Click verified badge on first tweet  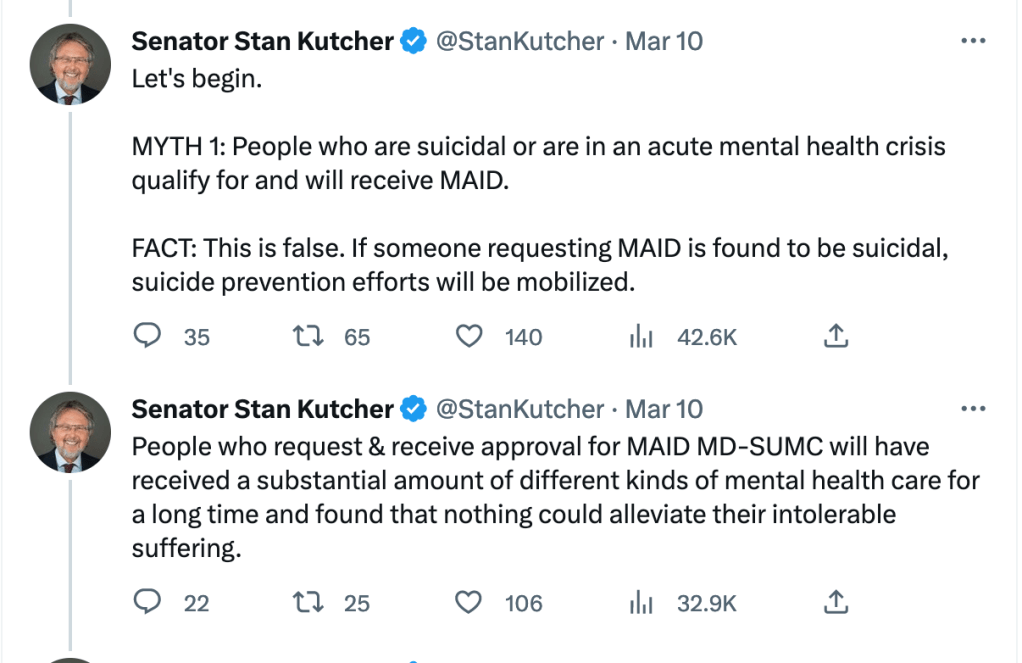click(411, 41)
